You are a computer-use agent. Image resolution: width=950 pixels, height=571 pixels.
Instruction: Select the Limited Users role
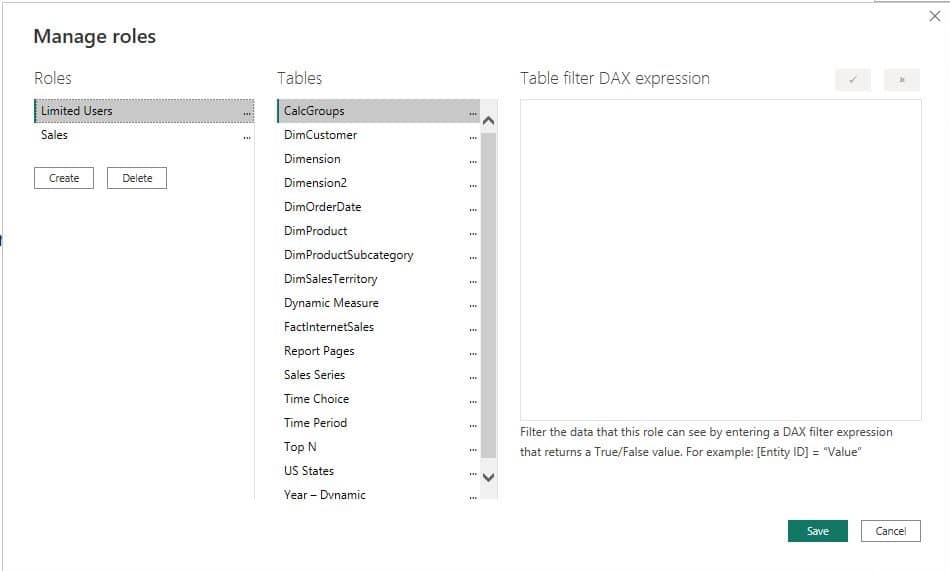tap(144, 111)
